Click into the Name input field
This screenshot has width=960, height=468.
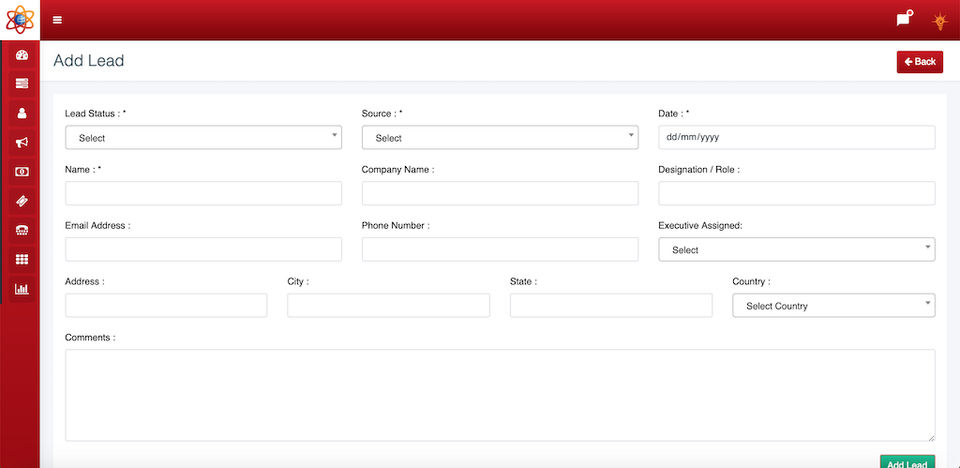point(203,194)
